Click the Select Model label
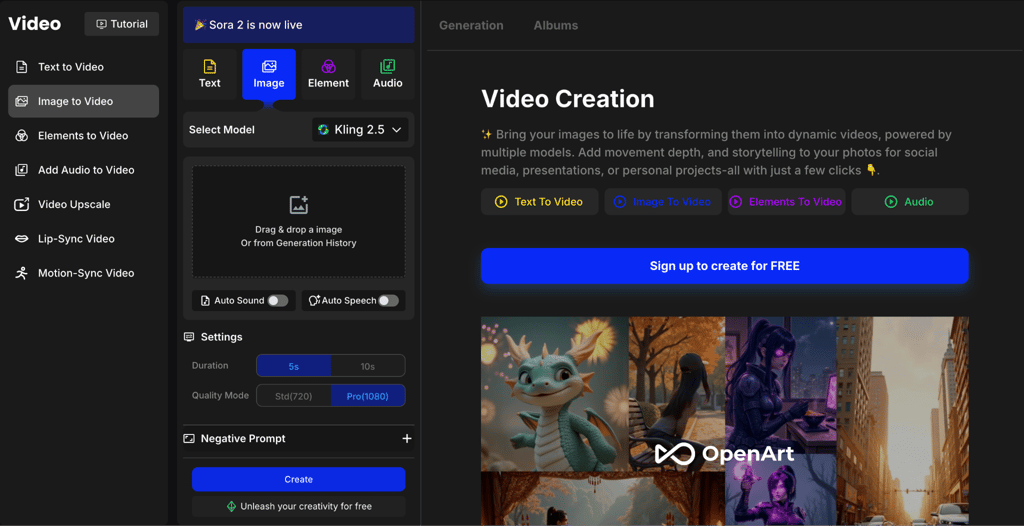 click(x=222, y=129)
